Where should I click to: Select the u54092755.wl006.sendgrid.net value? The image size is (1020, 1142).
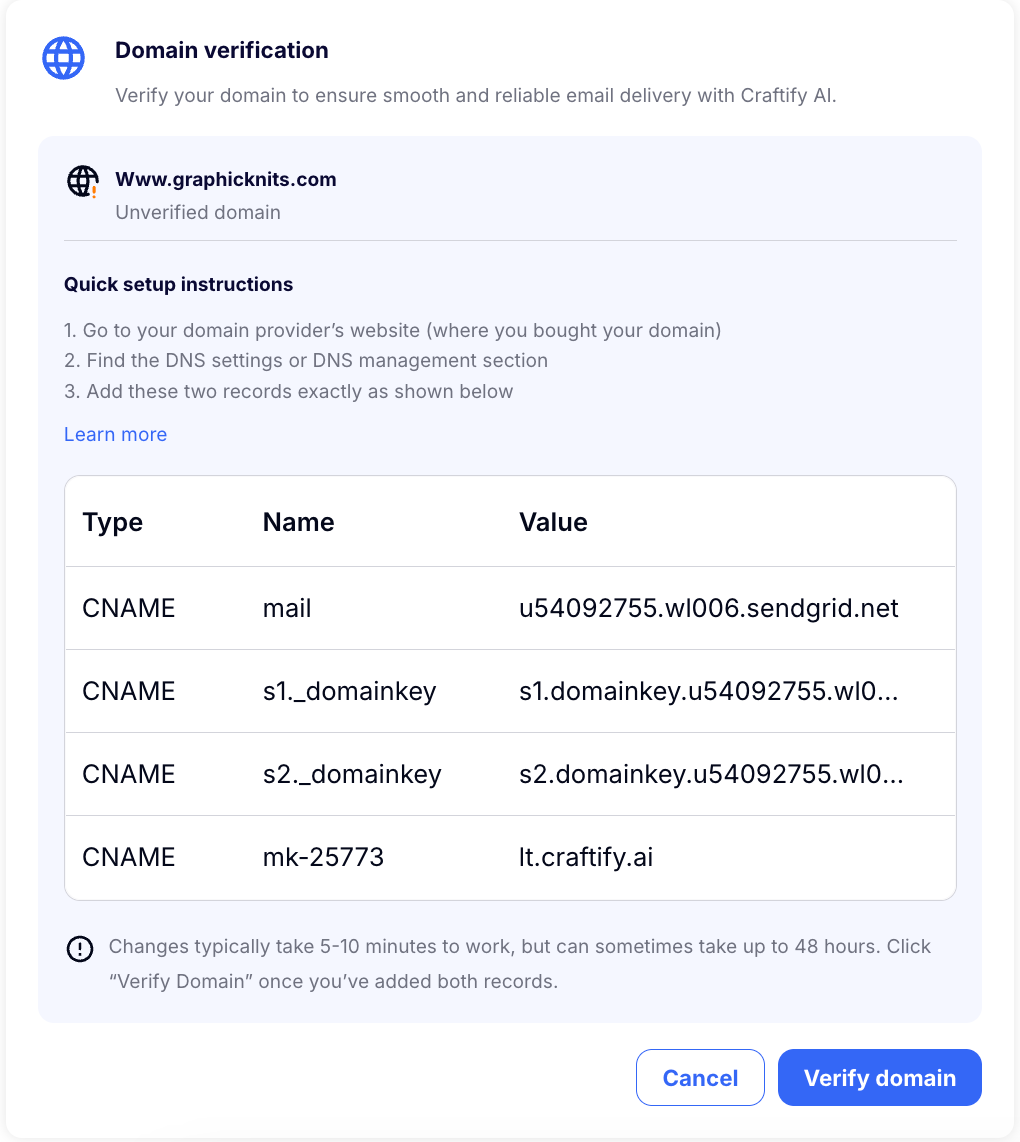[x=708, y=608]
